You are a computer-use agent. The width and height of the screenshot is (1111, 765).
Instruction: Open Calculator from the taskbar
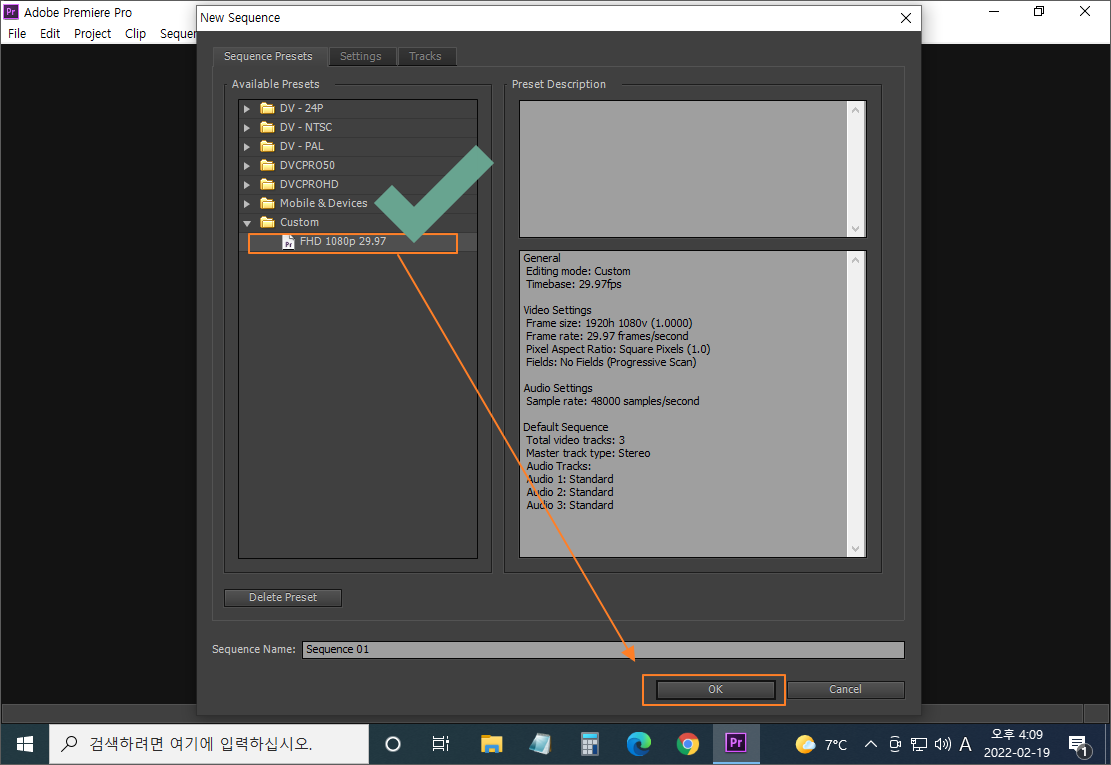[590, 744]
